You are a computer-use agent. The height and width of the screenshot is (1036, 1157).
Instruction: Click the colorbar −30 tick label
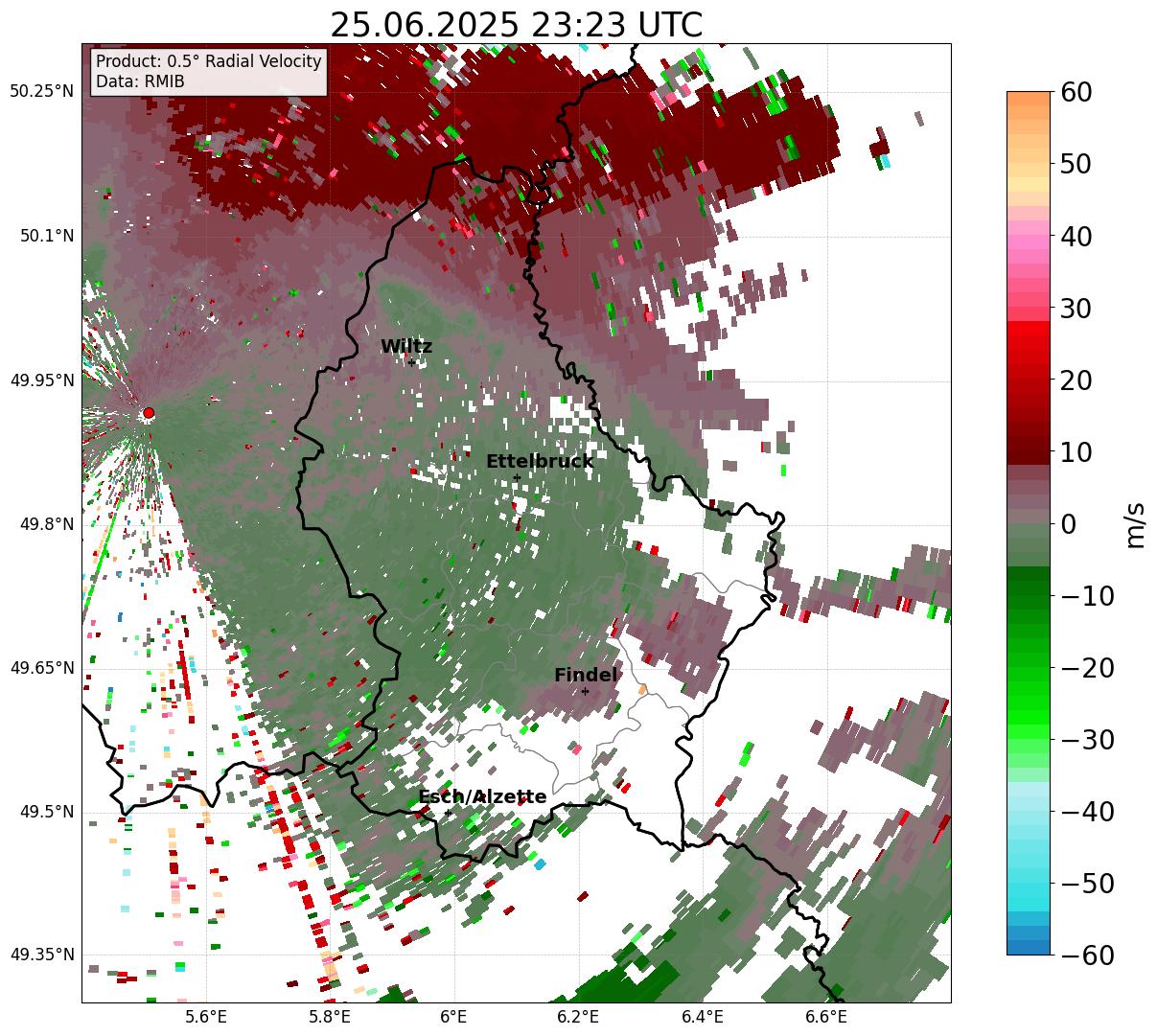point(1087,740)
